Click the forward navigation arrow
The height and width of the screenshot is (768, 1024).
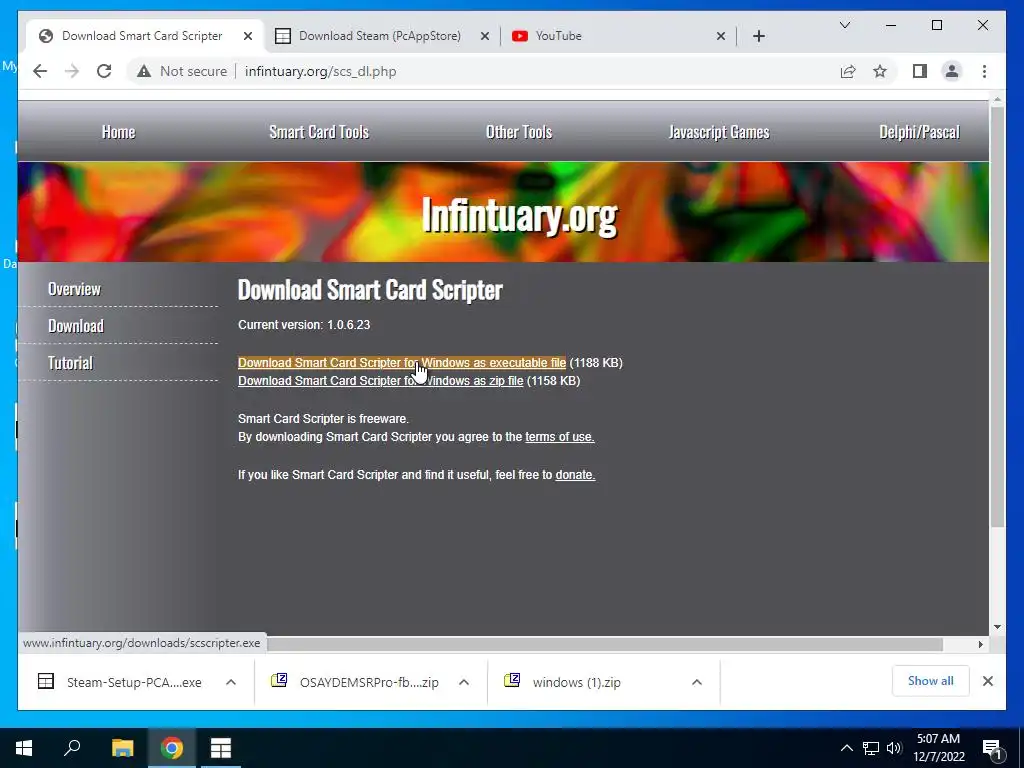[72, 71]
